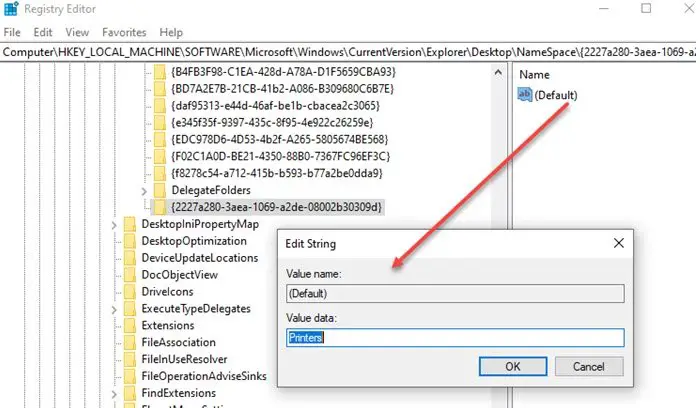Viewport: 700px width, 408px height.
Task: Open the View menu
Action: 77,33
